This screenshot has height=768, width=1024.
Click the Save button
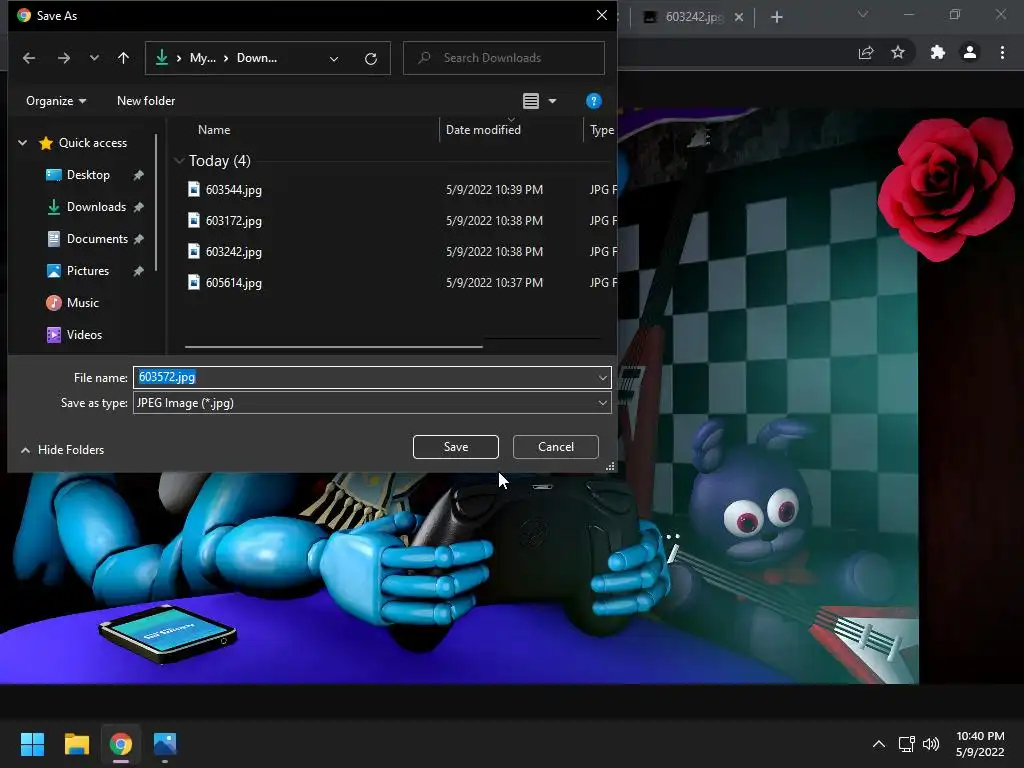[456, 447]
